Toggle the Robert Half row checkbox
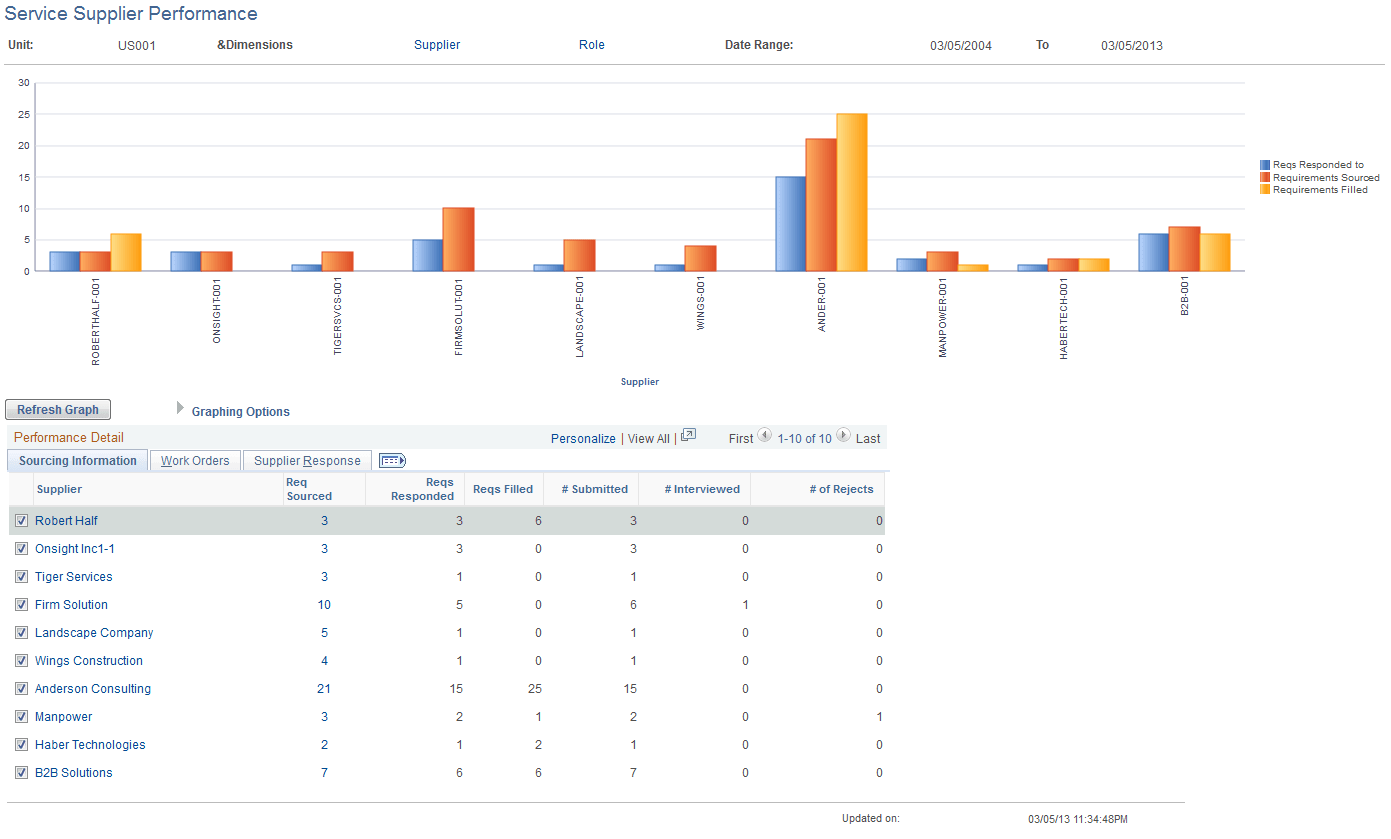This screenshot has height=839, width=1391. point(21,520)
